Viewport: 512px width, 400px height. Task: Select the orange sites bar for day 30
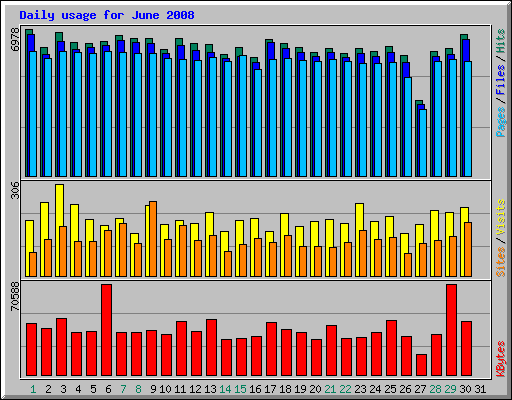click(468, 249)
